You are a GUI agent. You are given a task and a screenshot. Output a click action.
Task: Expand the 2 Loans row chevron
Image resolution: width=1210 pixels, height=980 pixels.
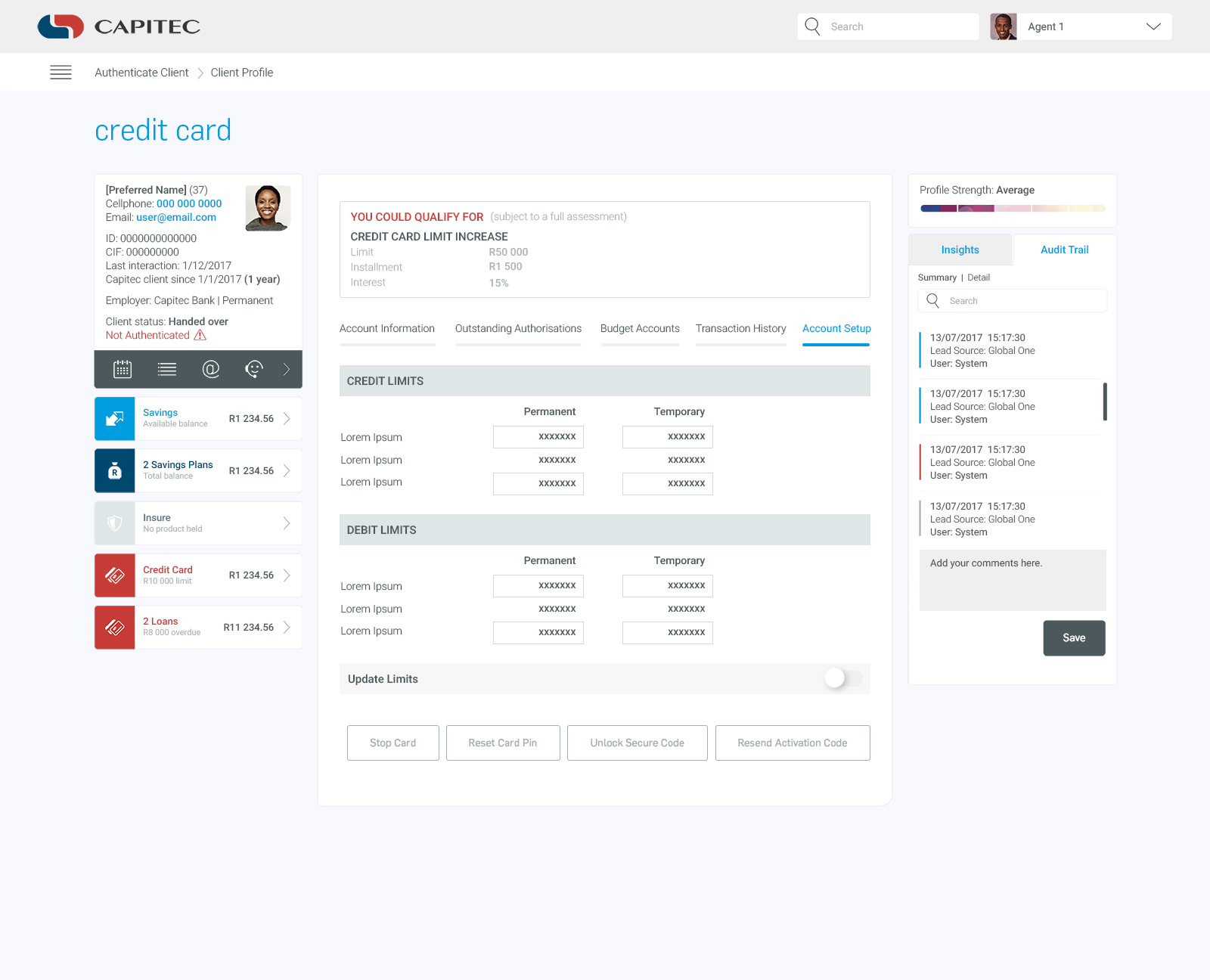287,627
